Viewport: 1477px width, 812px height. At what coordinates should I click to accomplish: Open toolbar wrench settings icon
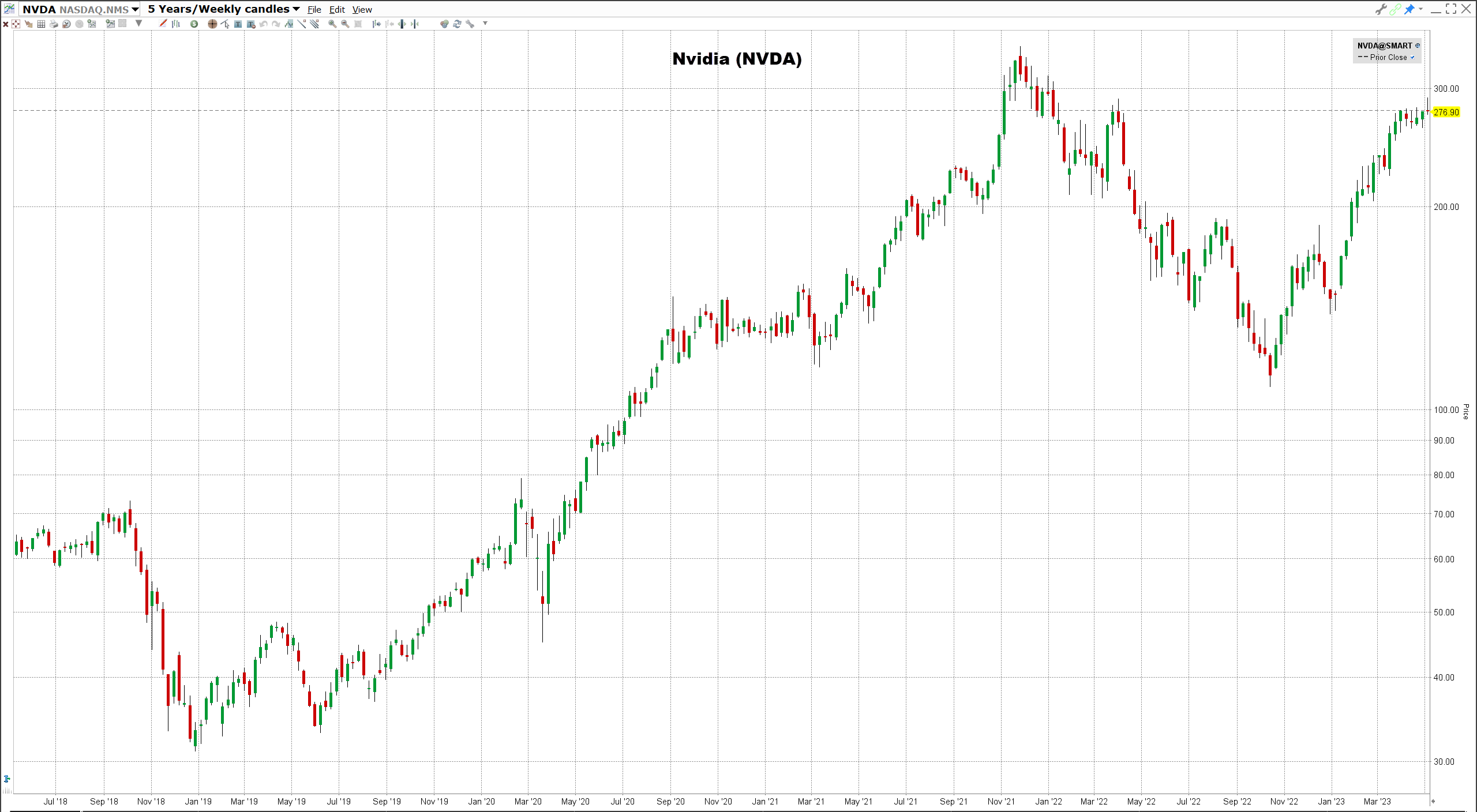[x=470, y=24]
